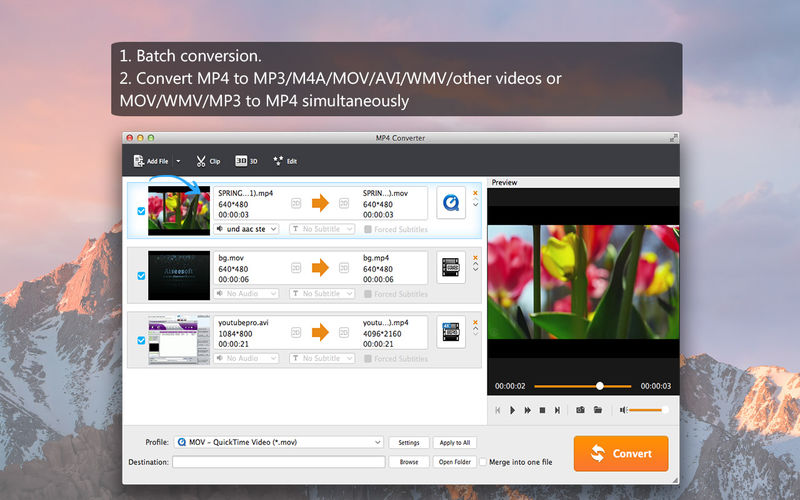This screenshot has width=800, height=500.
Task: Open No Subtitle dropdown for SPRING mp4
Action: 322,229
